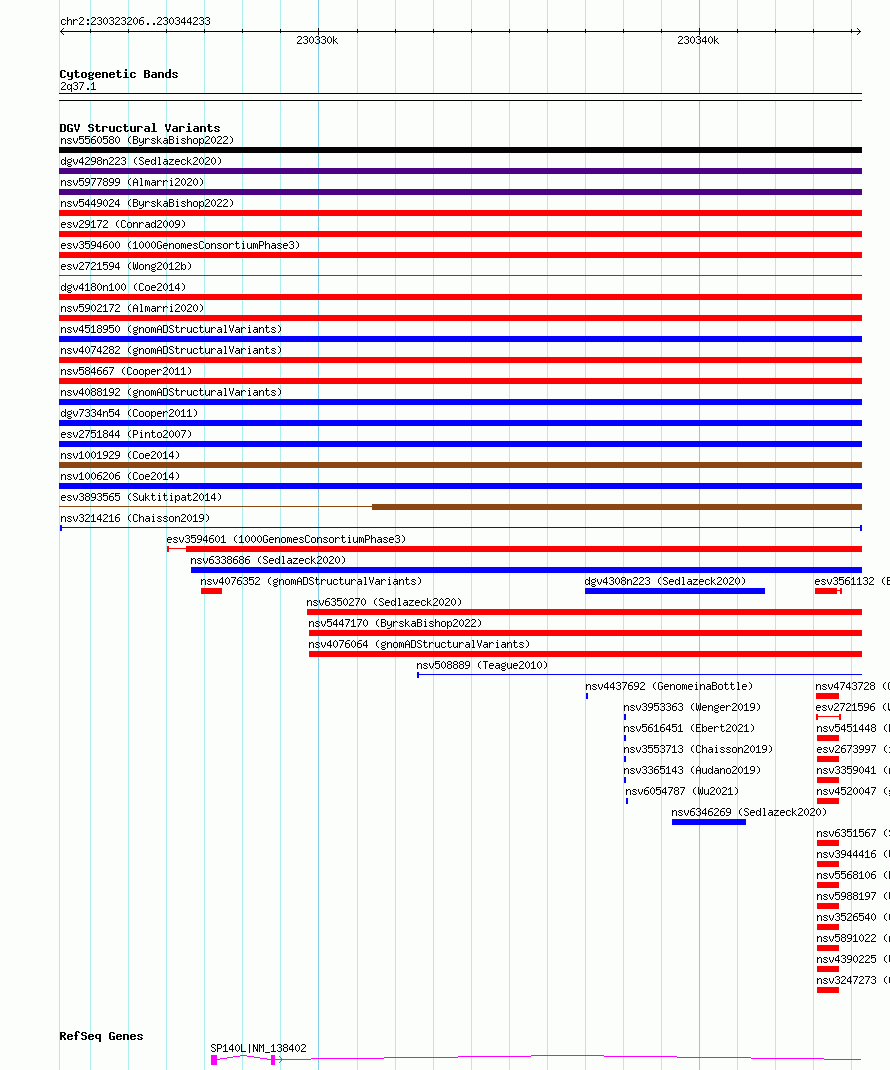890x1070 pixels.
Task: Open nsv5616451 (Ebert2021) variant
Action: [689, 729]
